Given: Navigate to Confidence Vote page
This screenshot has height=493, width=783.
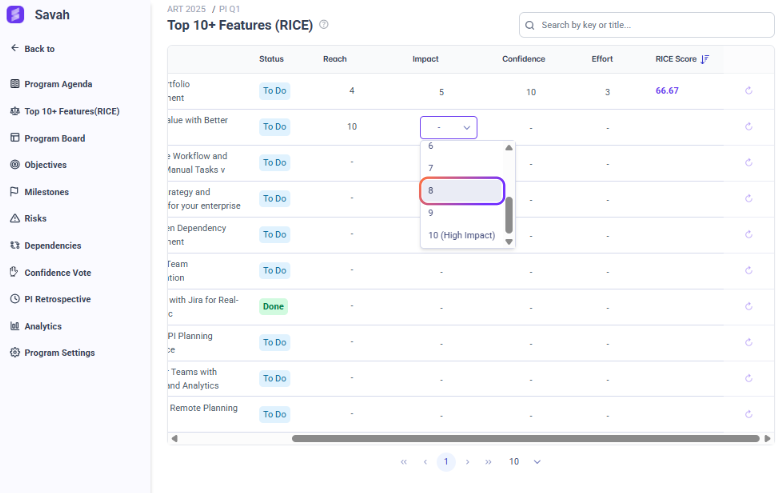Looking at the screenshot, I should (x=57, y=272).
